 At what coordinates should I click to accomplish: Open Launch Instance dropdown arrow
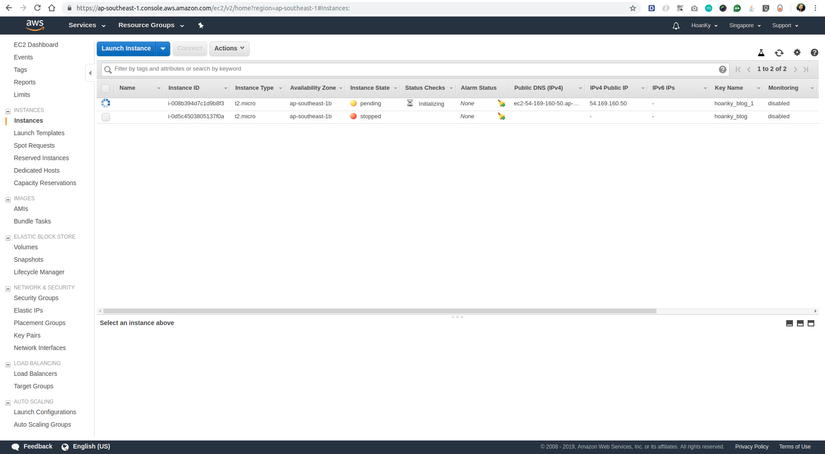click(x=163, y=48)
